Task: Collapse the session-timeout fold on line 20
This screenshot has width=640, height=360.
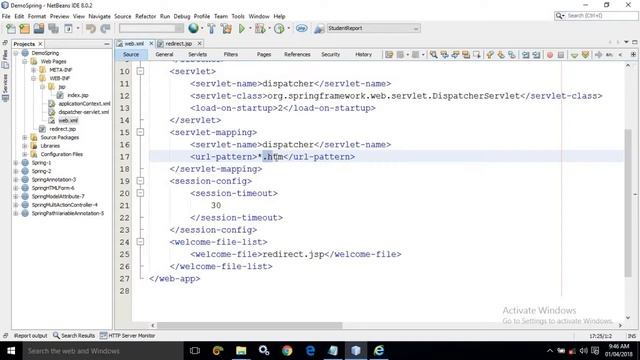Action: [140, 193]
